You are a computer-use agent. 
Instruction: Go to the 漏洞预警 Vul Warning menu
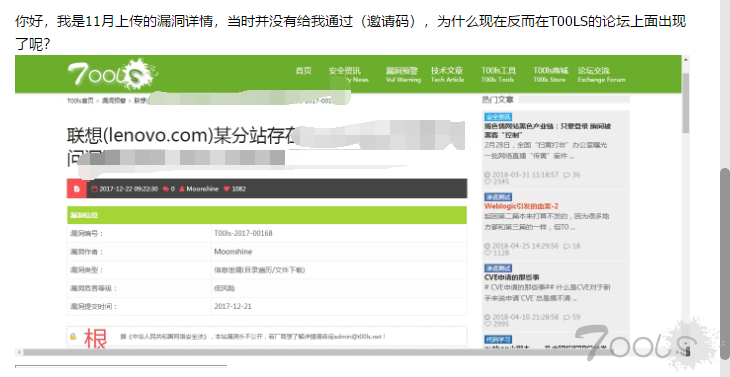click(x=403, y=74)
